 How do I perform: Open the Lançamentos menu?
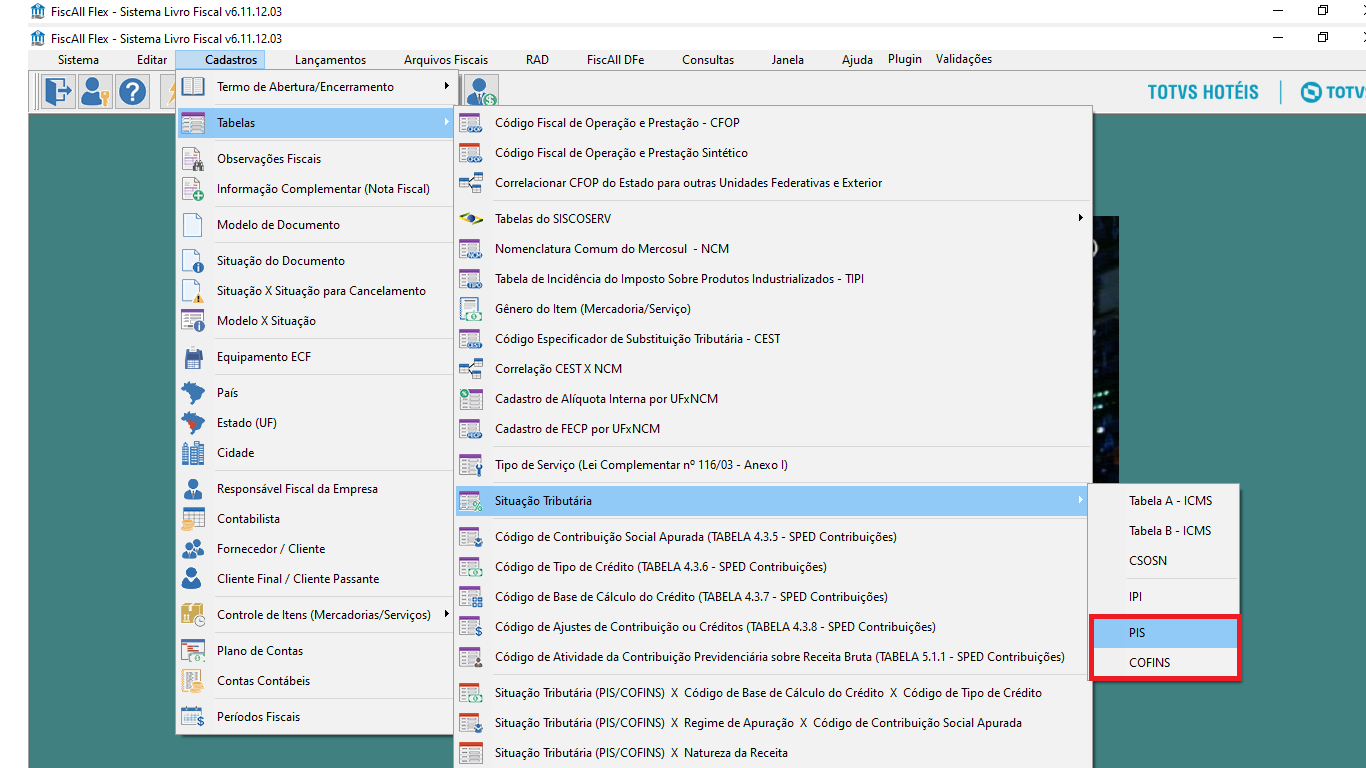330,60
